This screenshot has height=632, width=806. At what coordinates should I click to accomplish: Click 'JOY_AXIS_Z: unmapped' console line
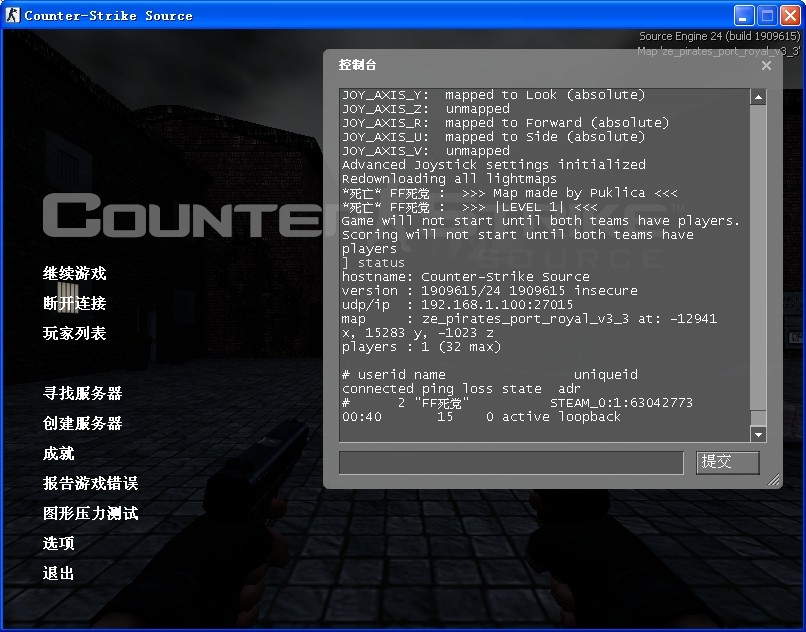[426, 109]
